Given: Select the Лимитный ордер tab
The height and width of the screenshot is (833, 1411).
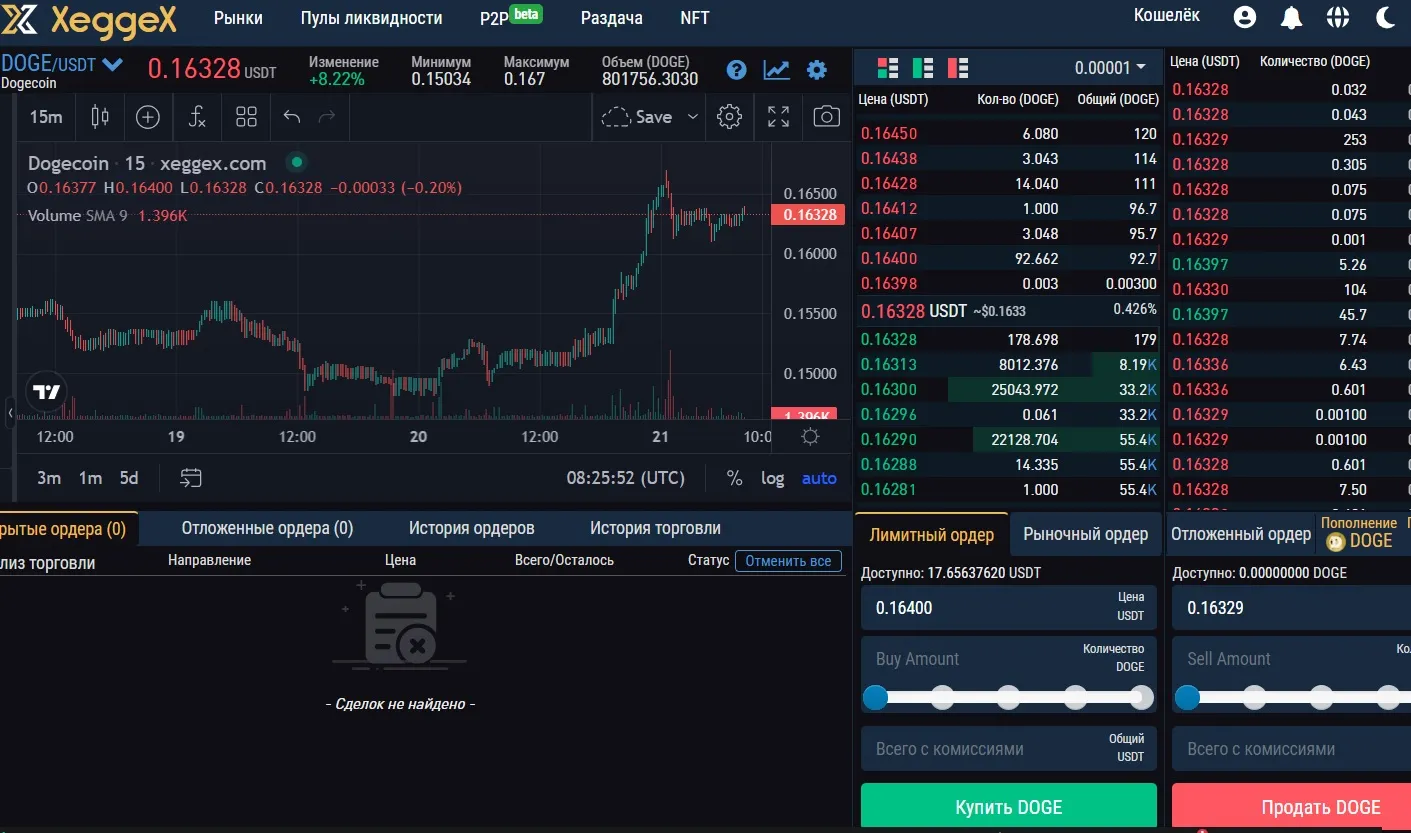Looking at the screenshot, I should point(931,534).
